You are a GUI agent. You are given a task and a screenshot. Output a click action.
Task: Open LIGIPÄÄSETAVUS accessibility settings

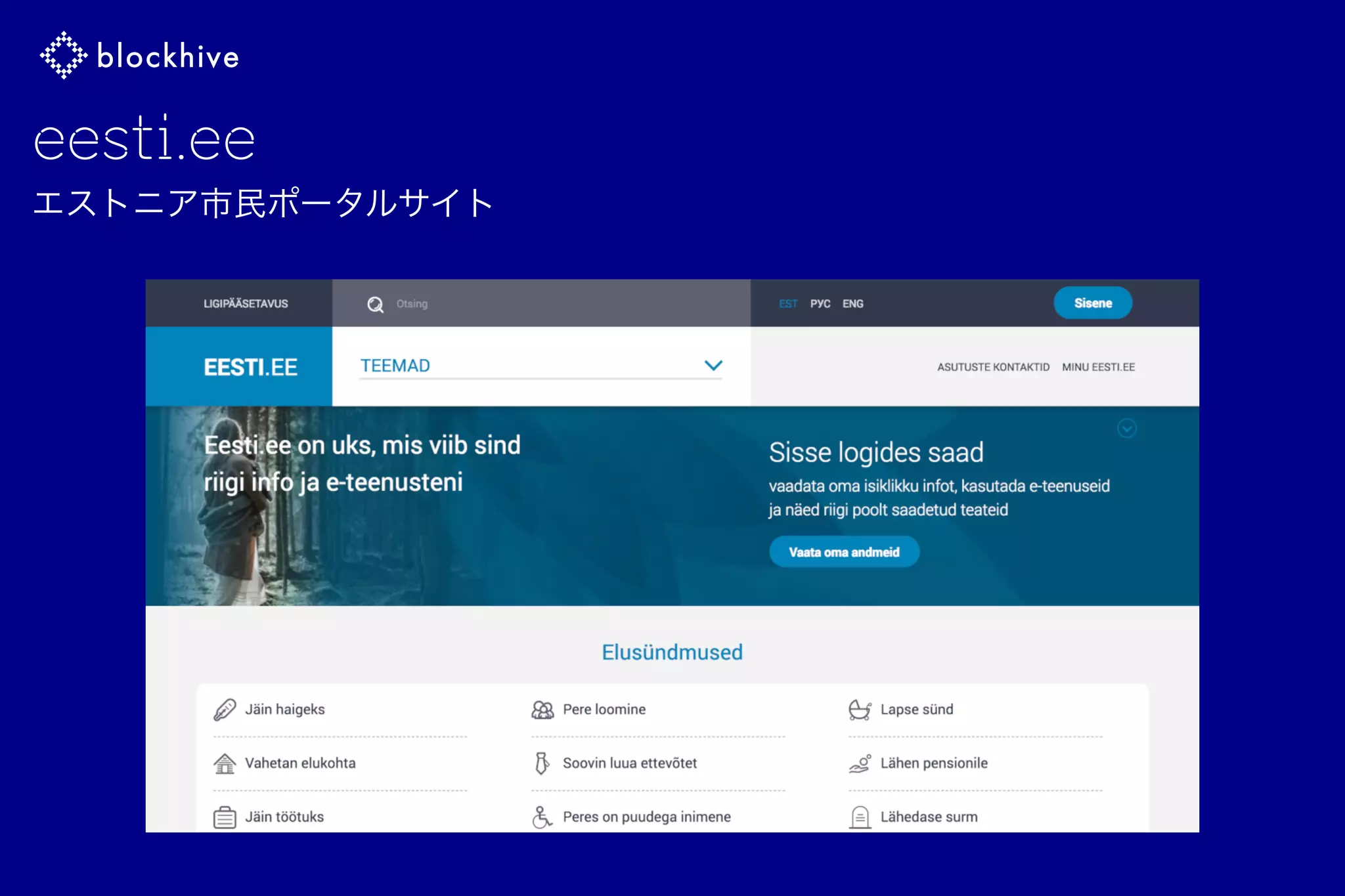tap(246, 304)
